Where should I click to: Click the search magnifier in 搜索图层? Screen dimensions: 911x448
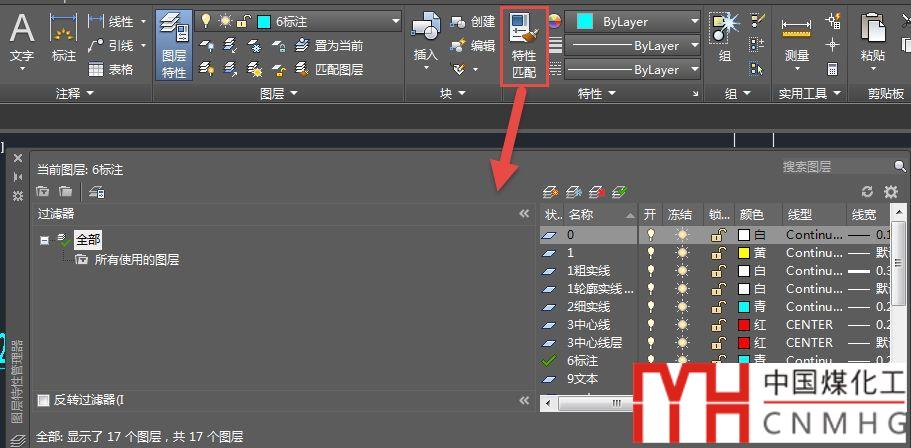[900, 167]
